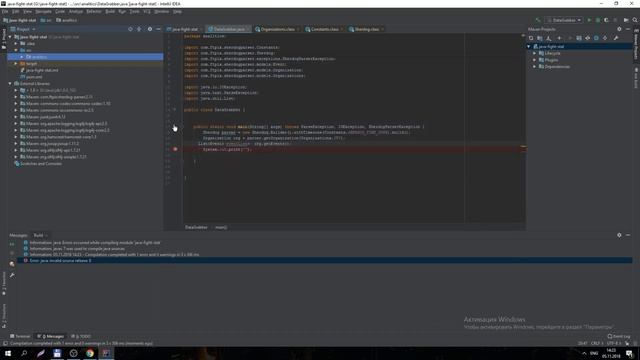Open the Messages panel gear settings
This screenshot has height=360, width=640.
[x=619, y=235]
